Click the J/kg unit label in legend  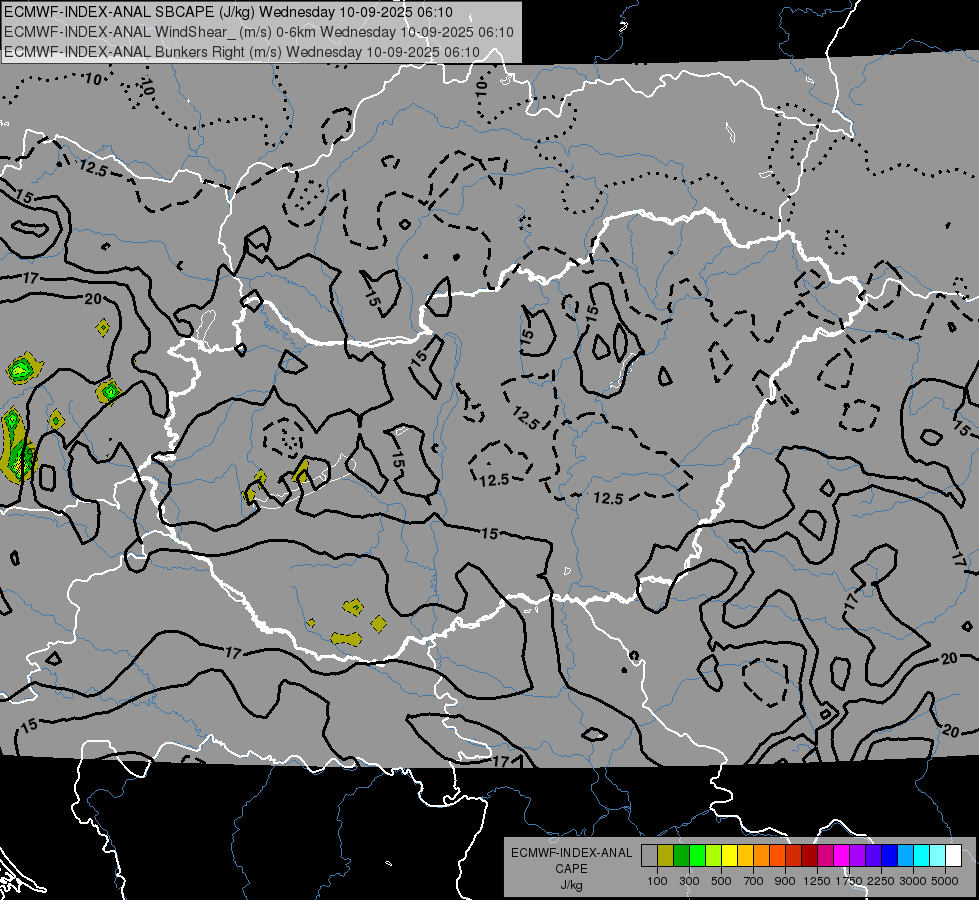coord(571,885)
